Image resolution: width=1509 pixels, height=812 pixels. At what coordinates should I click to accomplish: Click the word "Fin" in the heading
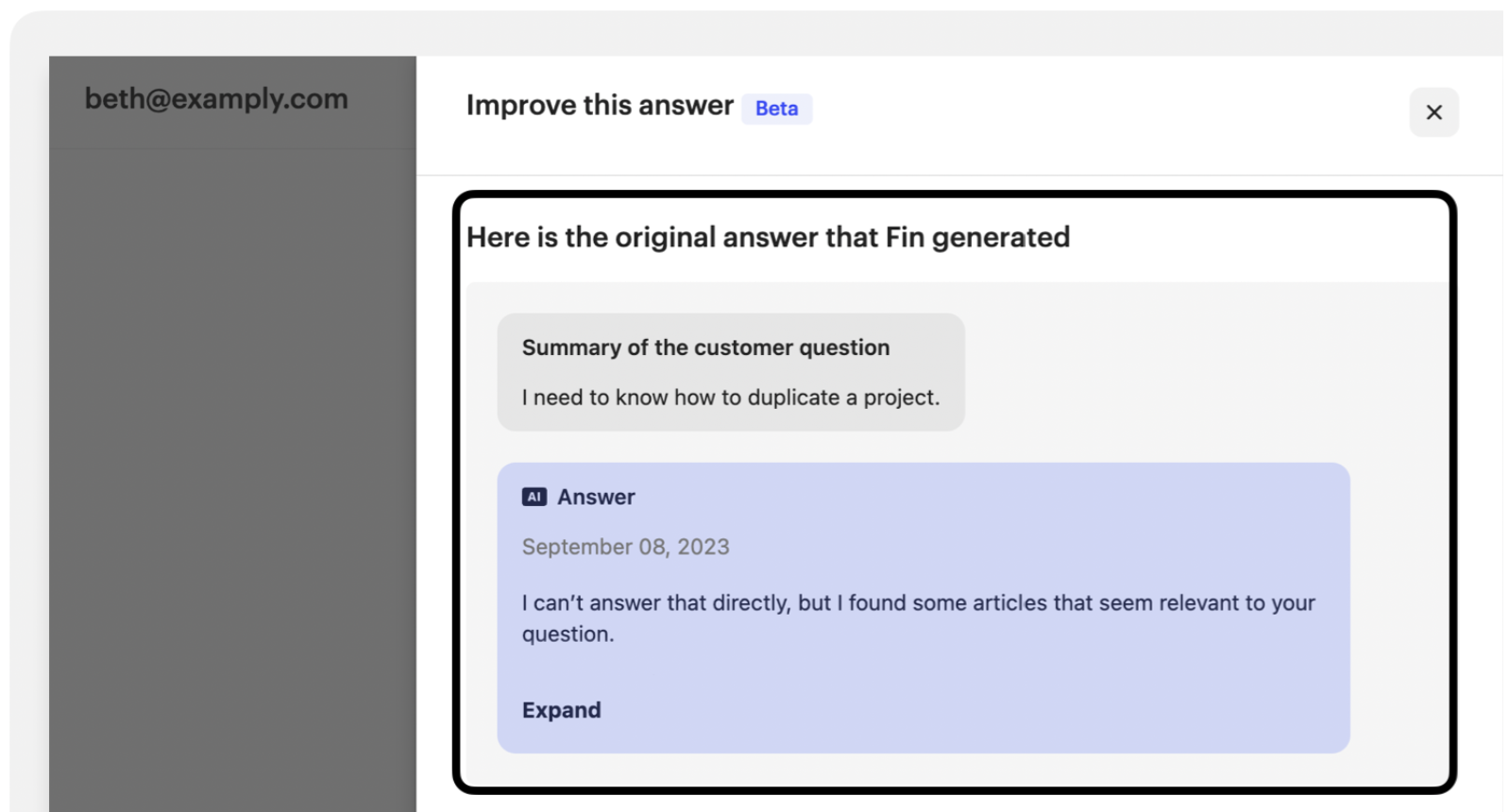point(905,237)
